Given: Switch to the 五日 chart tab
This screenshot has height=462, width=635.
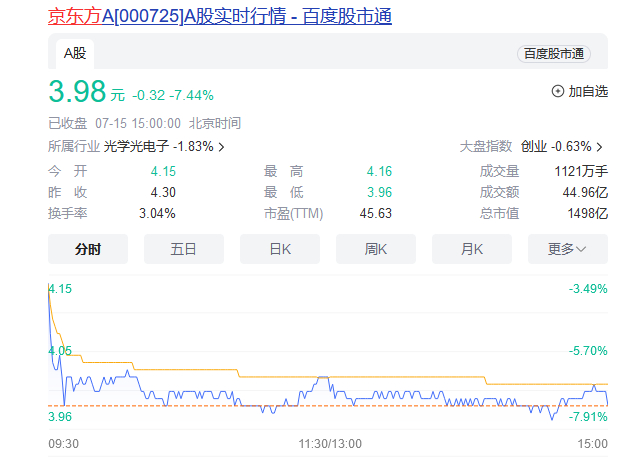Looking at the screenshot, I should tap(184, 249).
